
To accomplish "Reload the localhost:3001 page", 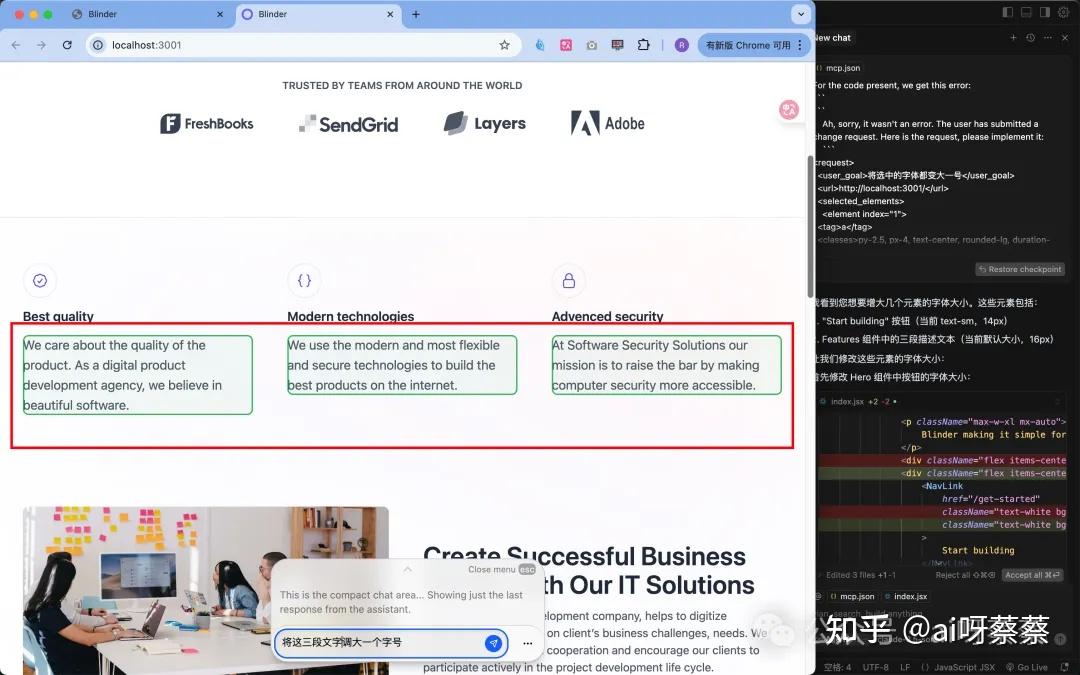I will pyautogui.click(x=65, y=45).
